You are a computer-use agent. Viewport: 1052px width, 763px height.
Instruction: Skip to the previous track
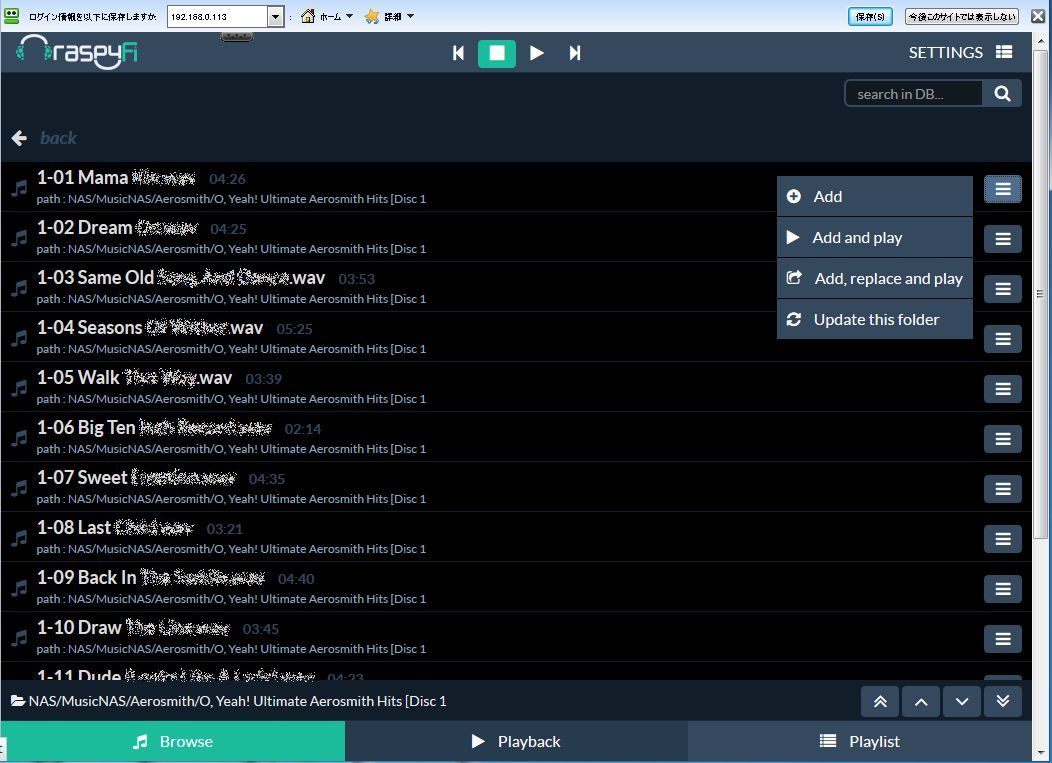(x=458, y=53)
